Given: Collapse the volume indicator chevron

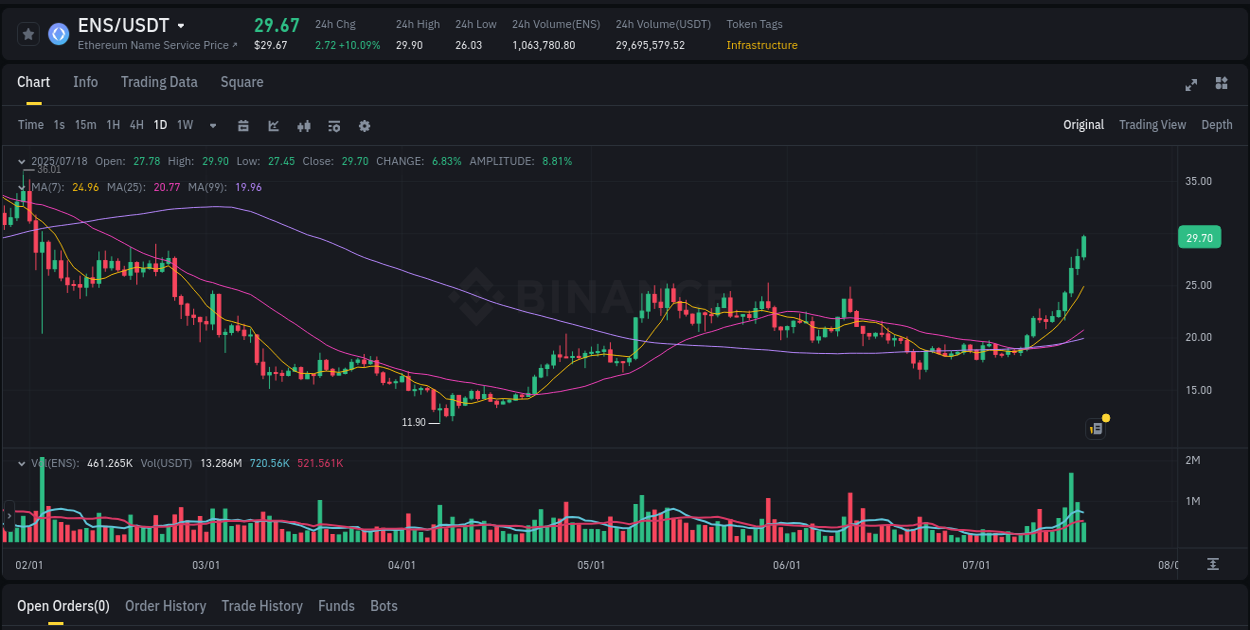Looking at the screenshot, I should point(21,463).
